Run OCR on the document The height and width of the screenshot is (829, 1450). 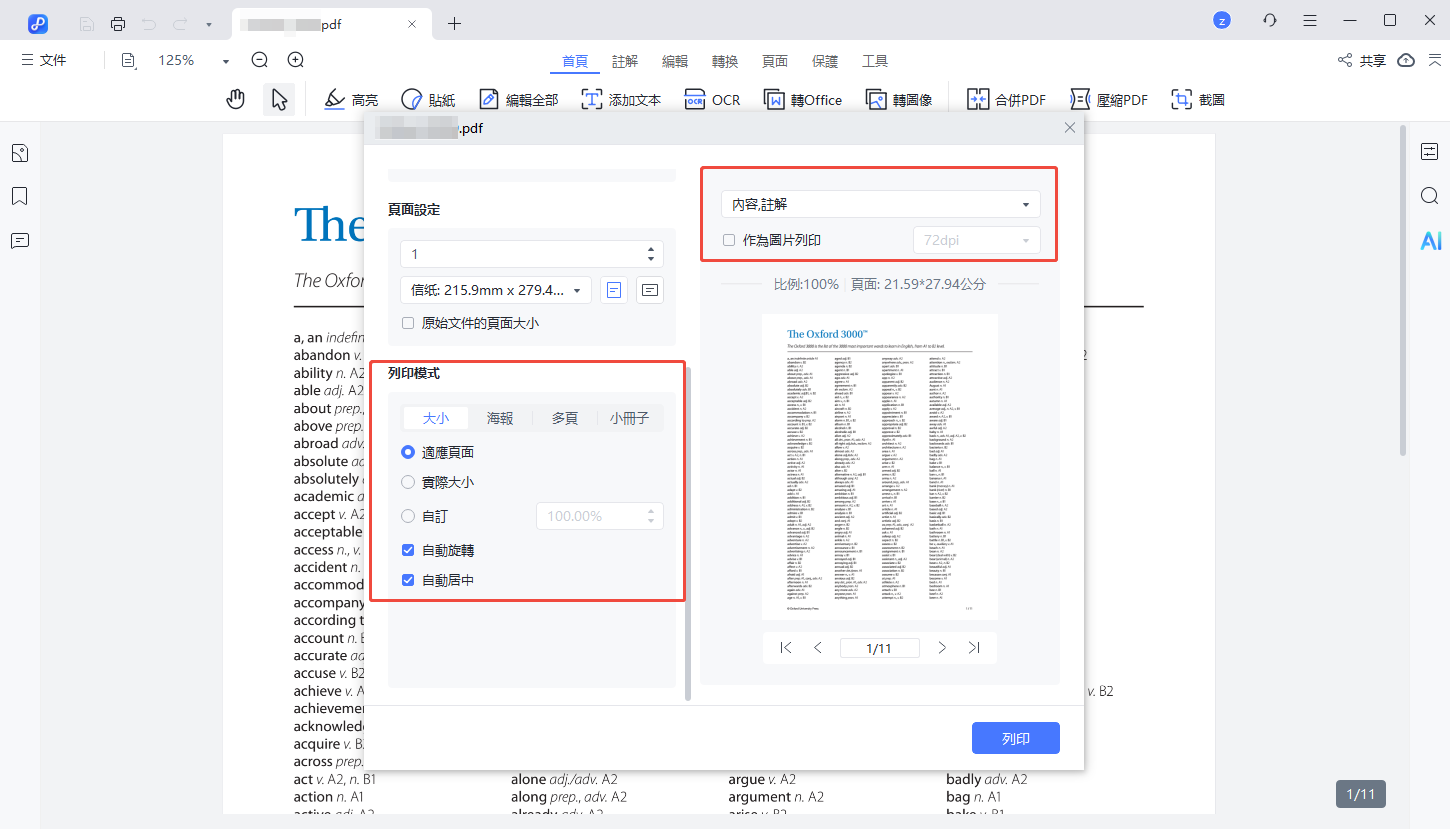(712, 99)
